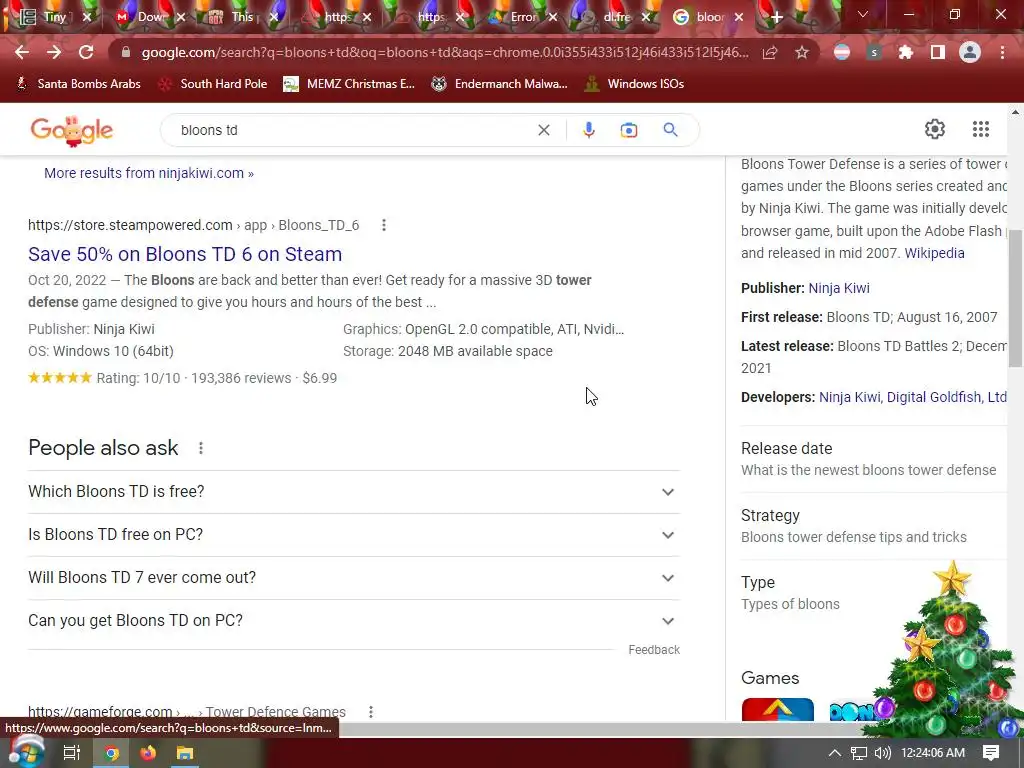1024x768 pixels.
Task: Switch to the 'Error' browser tab
Action: [x=523, y=17]
